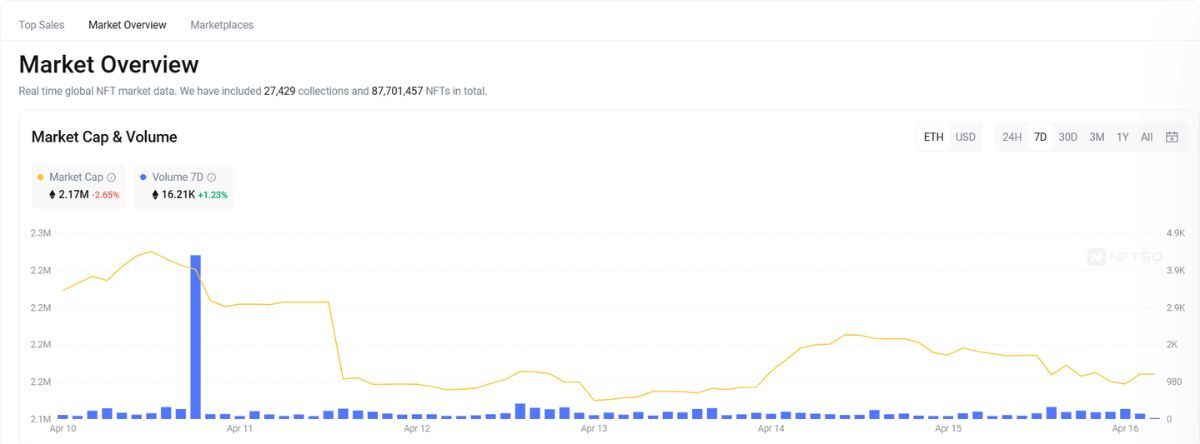The image size is (1200, 444).
Task: Click the yellow Market Cap legend dot
Action: (x=39, y=177)
